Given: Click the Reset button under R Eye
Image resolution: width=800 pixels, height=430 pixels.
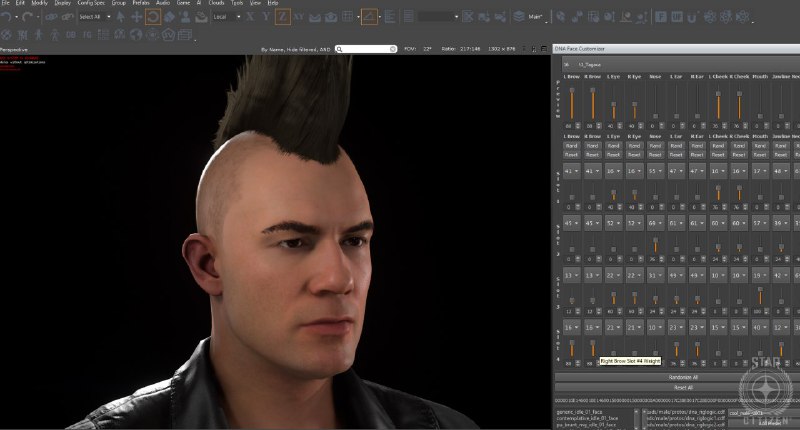Looking at the screenshot, I should point(634,155).
